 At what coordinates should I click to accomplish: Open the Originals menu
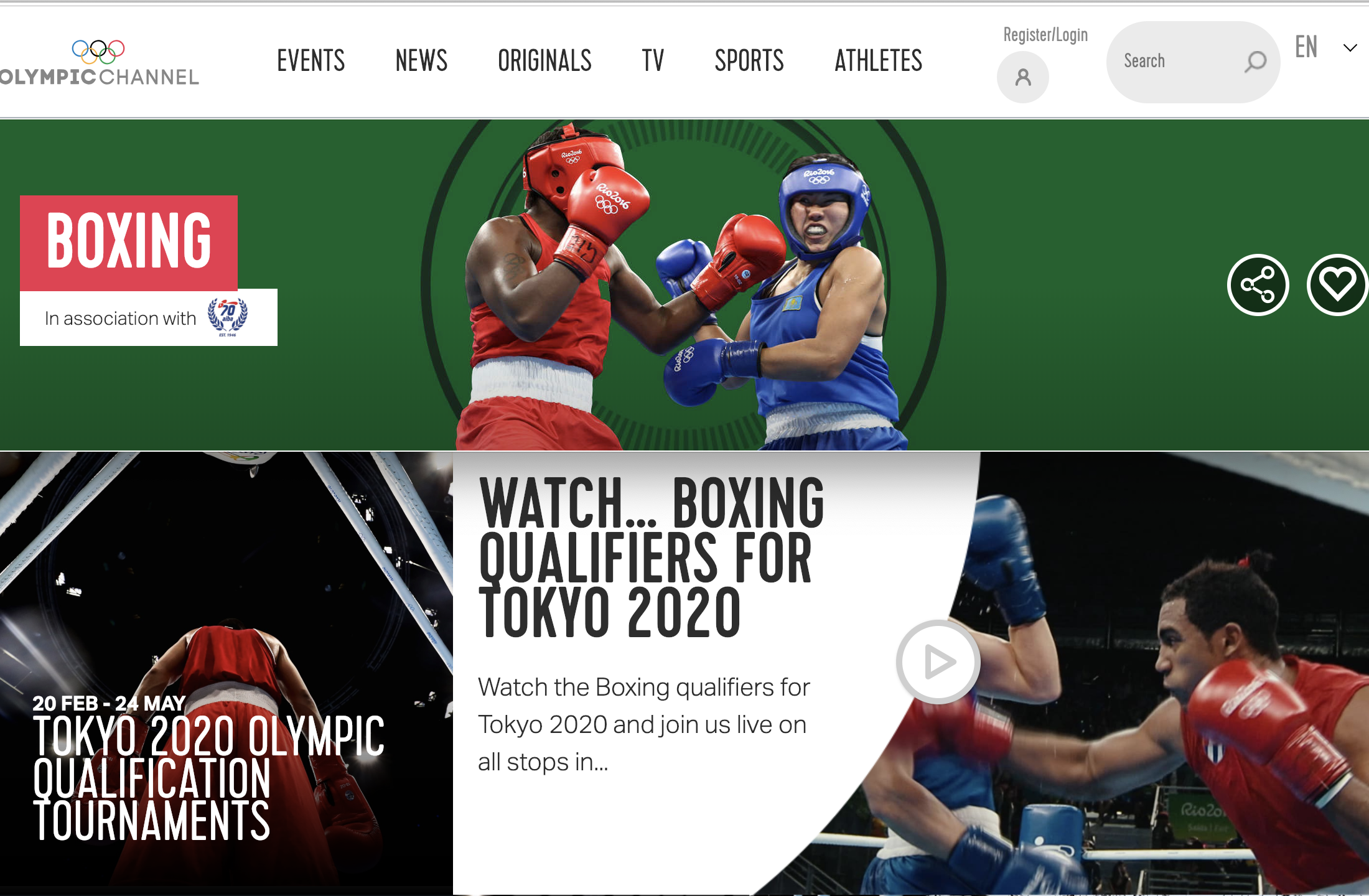coord(544,61)
